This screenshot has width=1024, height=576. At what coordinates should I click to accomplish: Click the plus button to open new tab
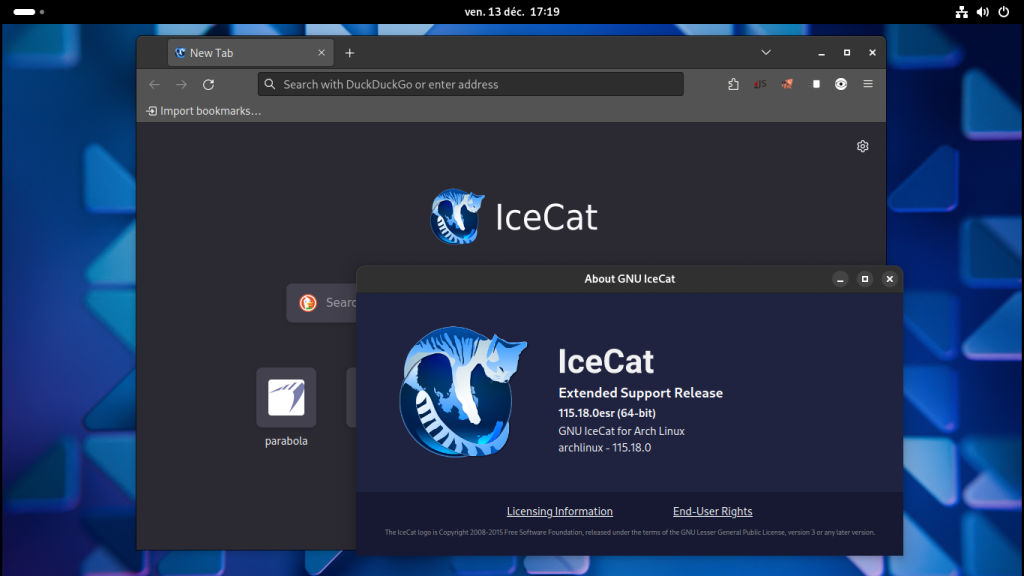click(x=349, y=52)
